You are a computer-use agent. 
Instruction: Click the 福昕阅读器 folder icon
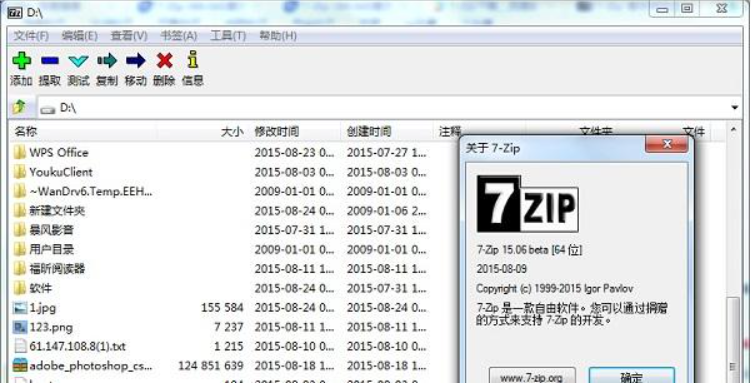point(20,269)
